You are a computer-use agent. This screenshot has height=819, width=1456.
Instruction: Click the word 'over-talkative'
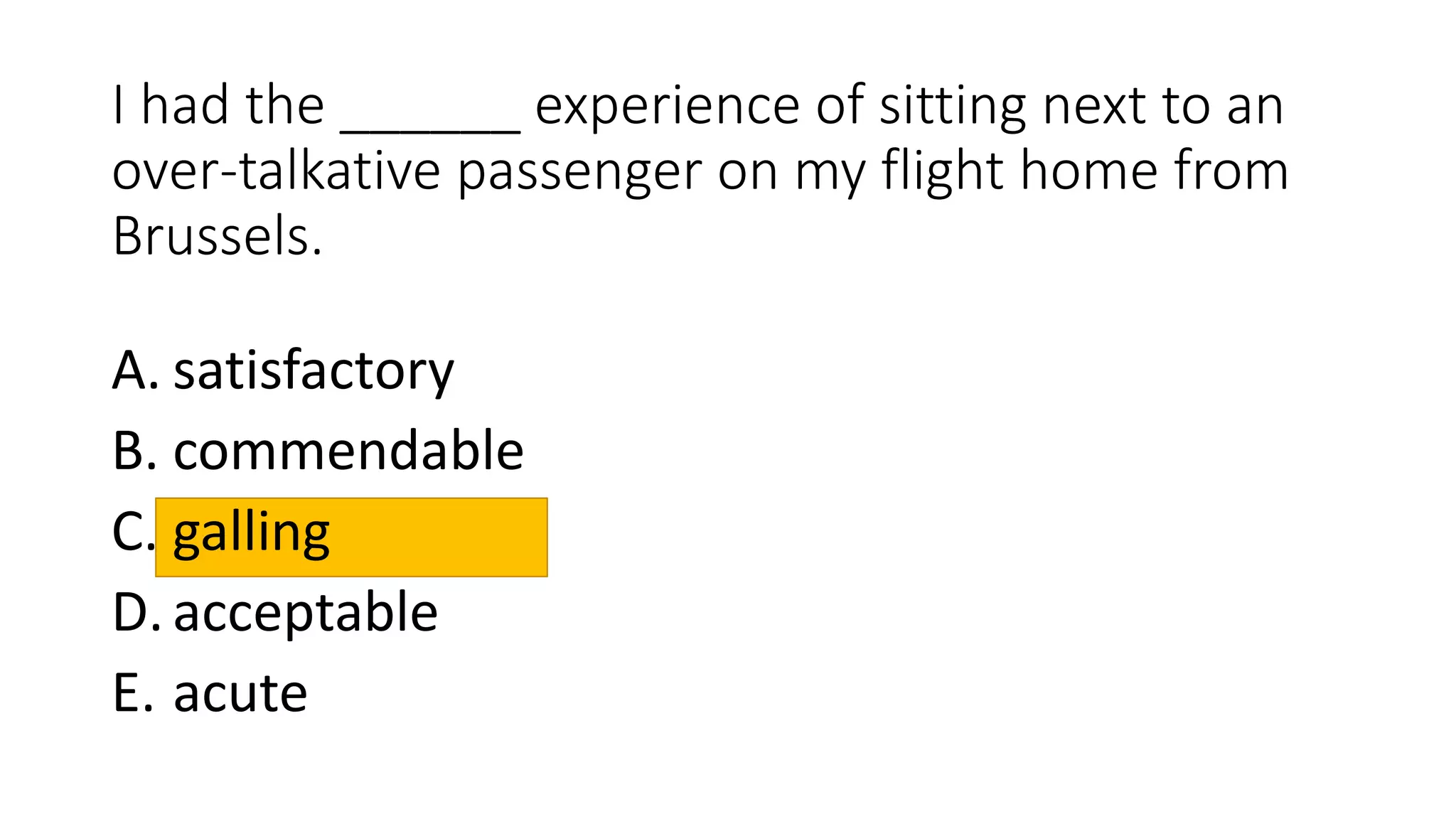277,171
